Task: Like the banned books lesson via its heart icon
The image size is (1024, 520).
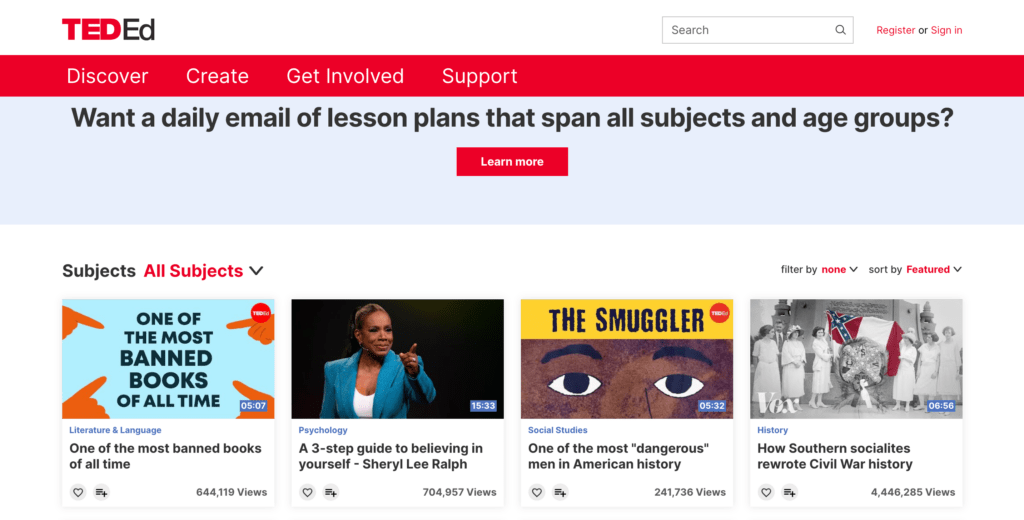Action: 78,492
